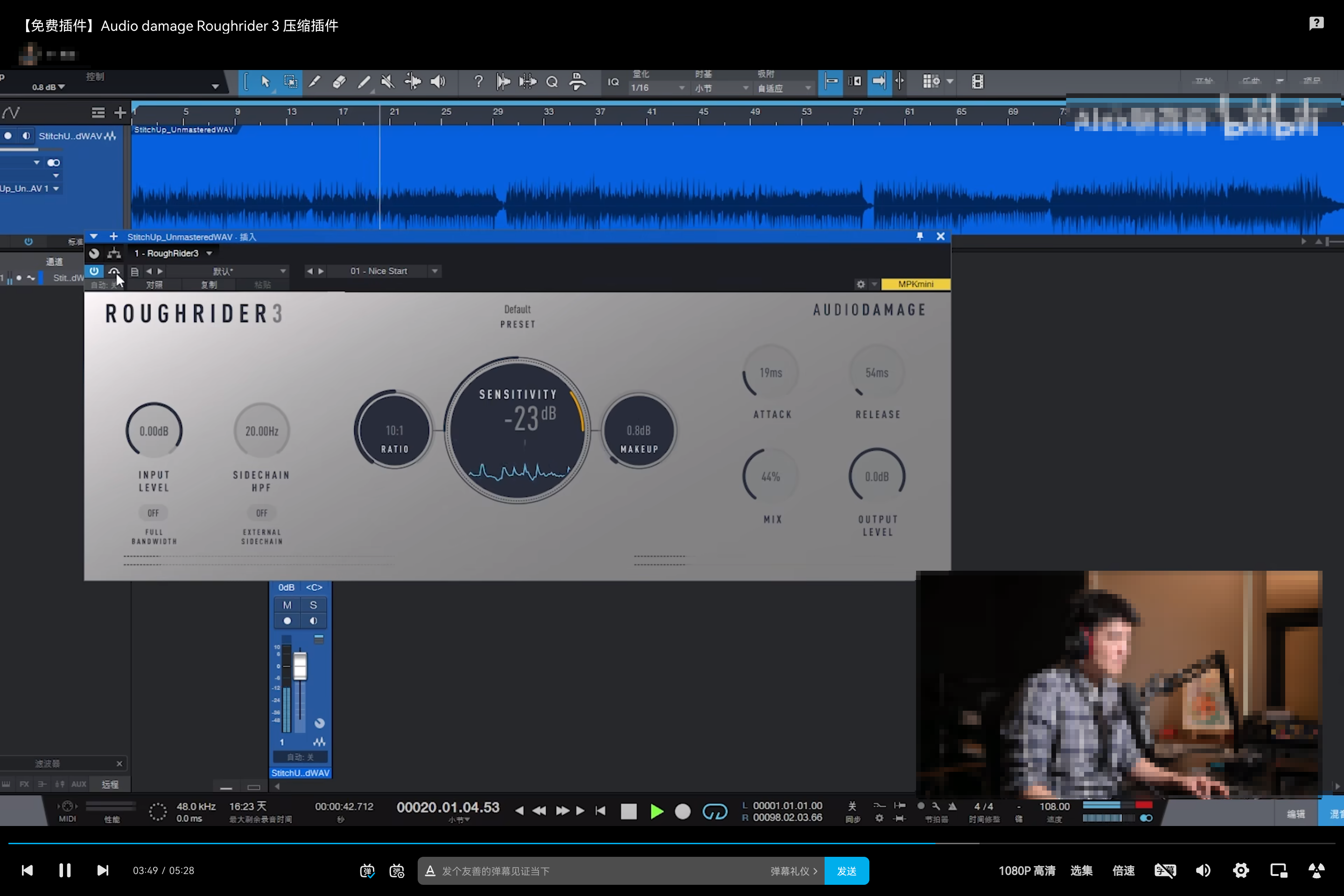The height and width of the screenshot is (896, 1344).
Task: Click the 发送 send button
Action: click(x=846, y=870)
